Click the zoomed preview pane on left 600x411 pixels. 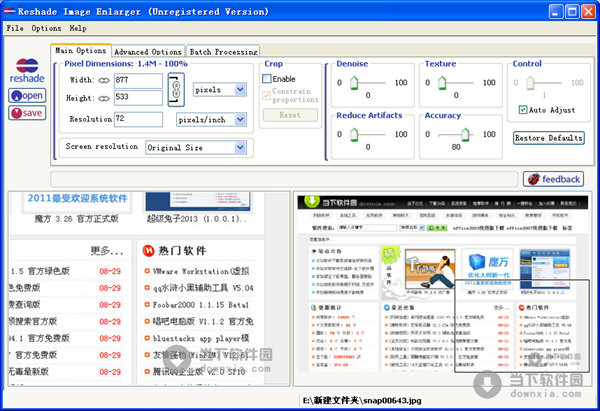coord(149,289)
